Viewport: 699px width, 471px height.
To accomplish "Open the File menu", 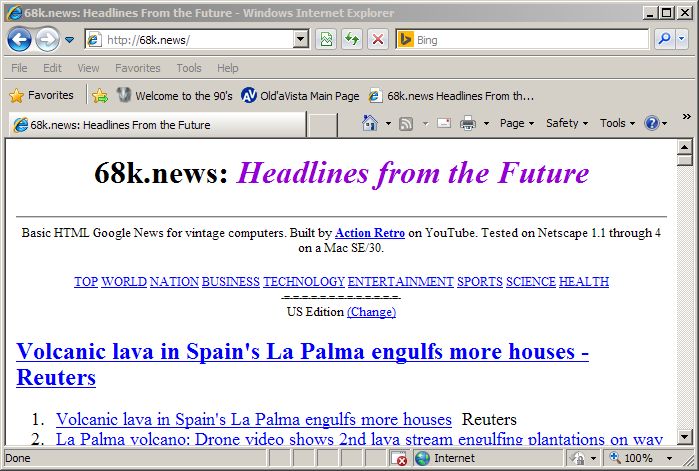I will (19, 68).
